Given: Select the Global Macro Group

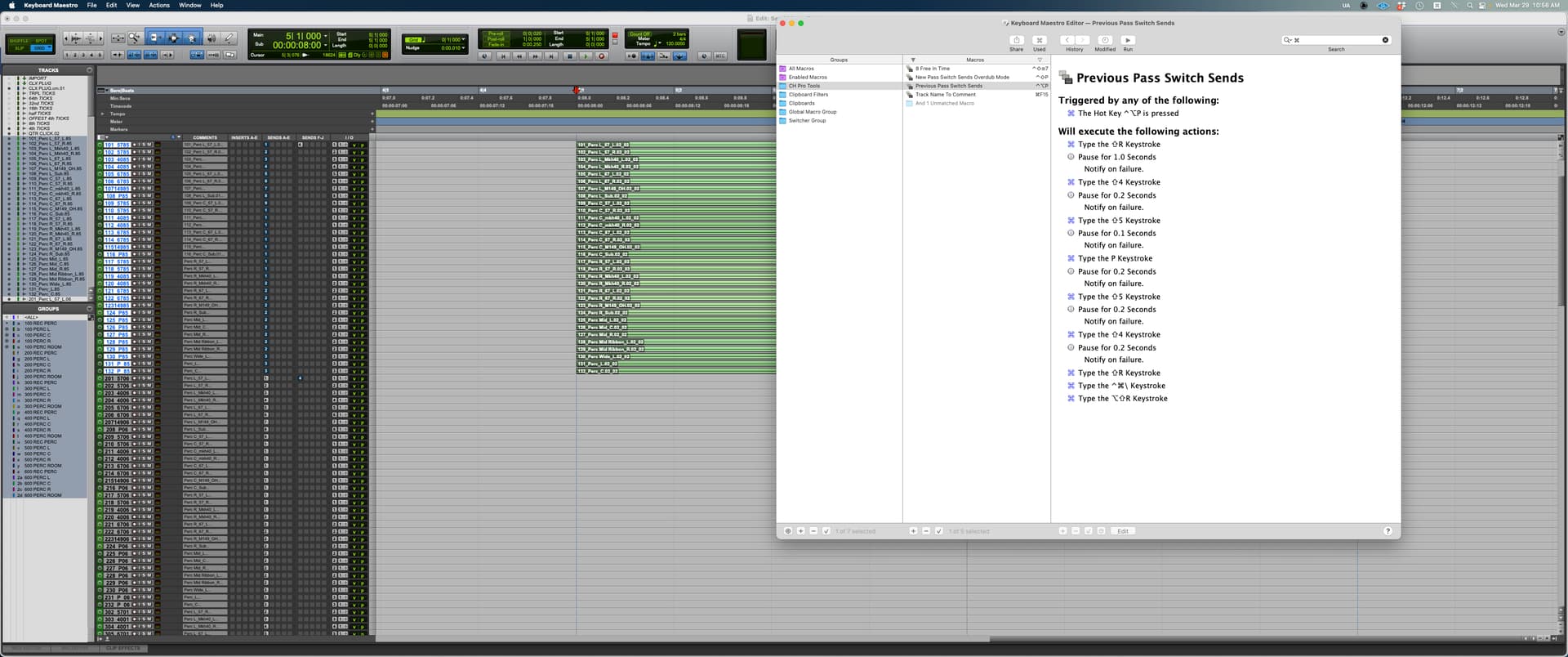Looking at the screenshot, I should click(x=840, y=112).
